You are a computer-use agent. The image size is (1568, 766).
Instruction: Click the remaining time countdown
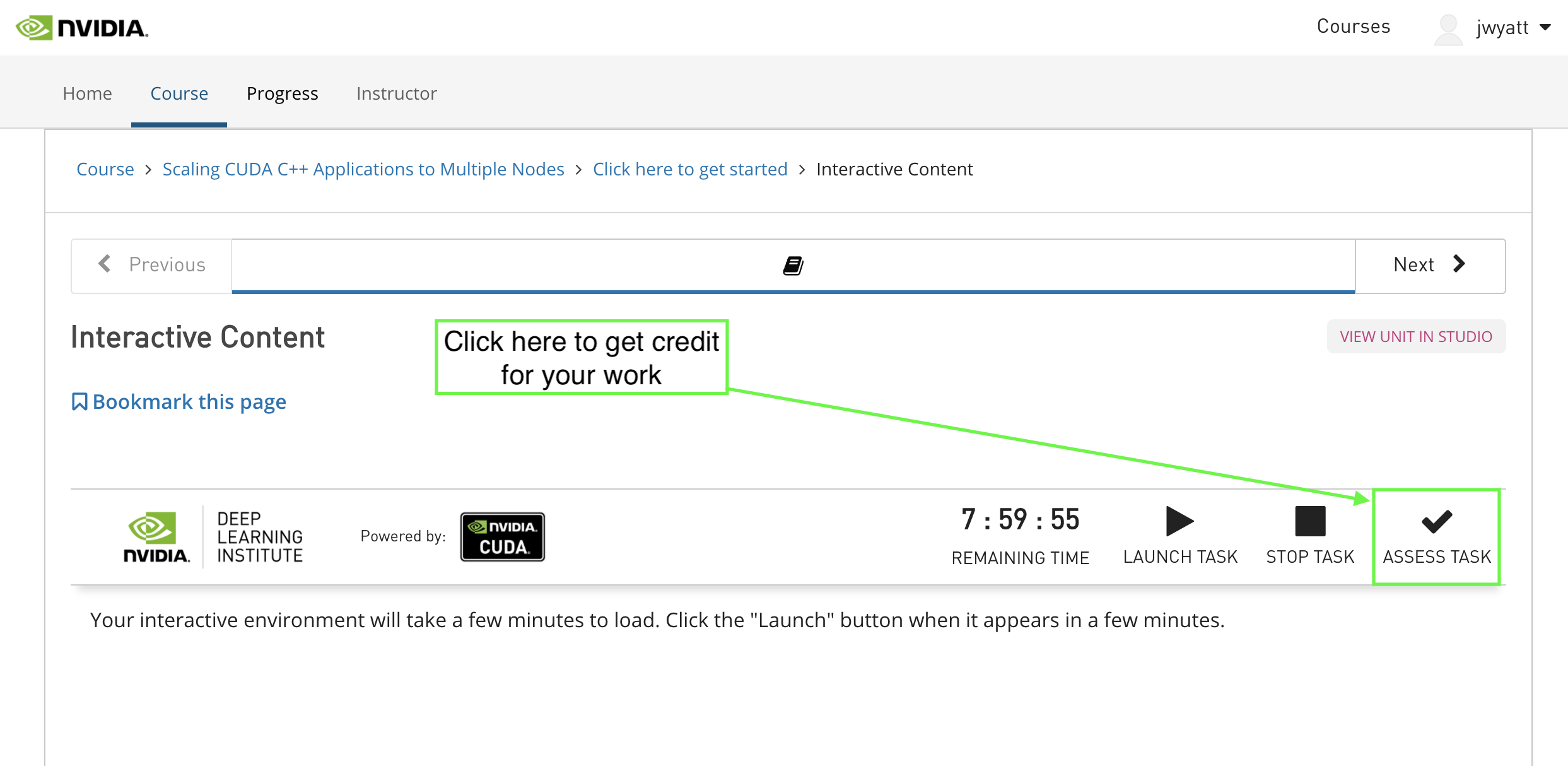pos(1020,521)
